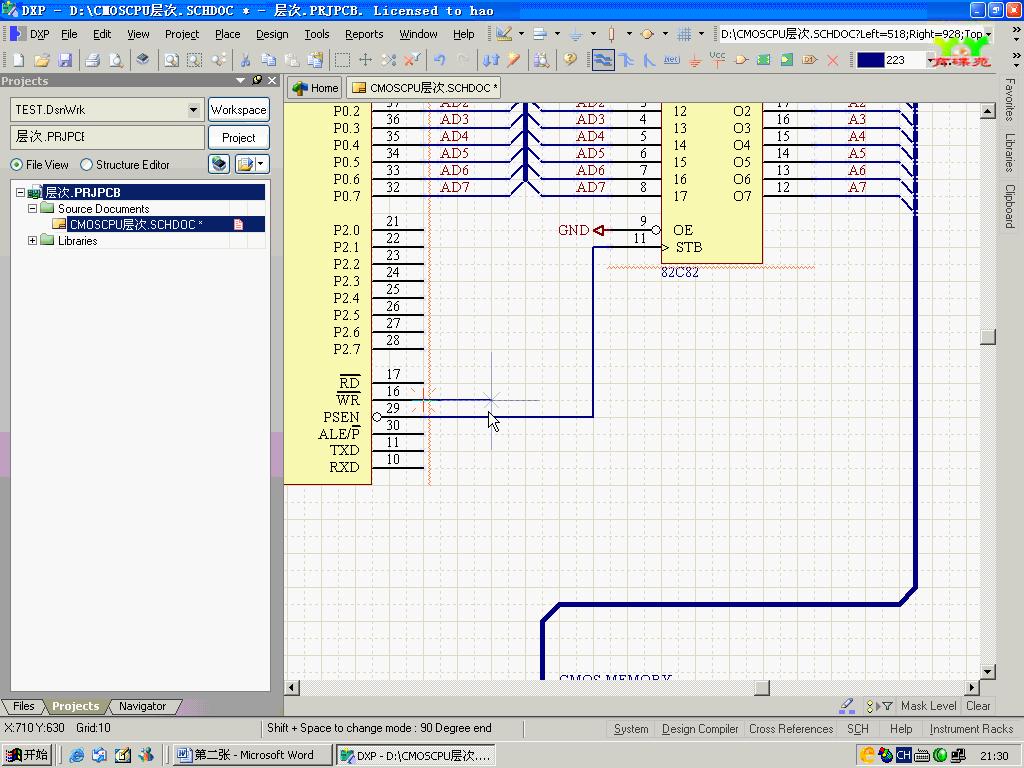The height and width of the screenshot is (768, 1024).
Task: Collapse the Source Documents folder
Action: [32, 209]
